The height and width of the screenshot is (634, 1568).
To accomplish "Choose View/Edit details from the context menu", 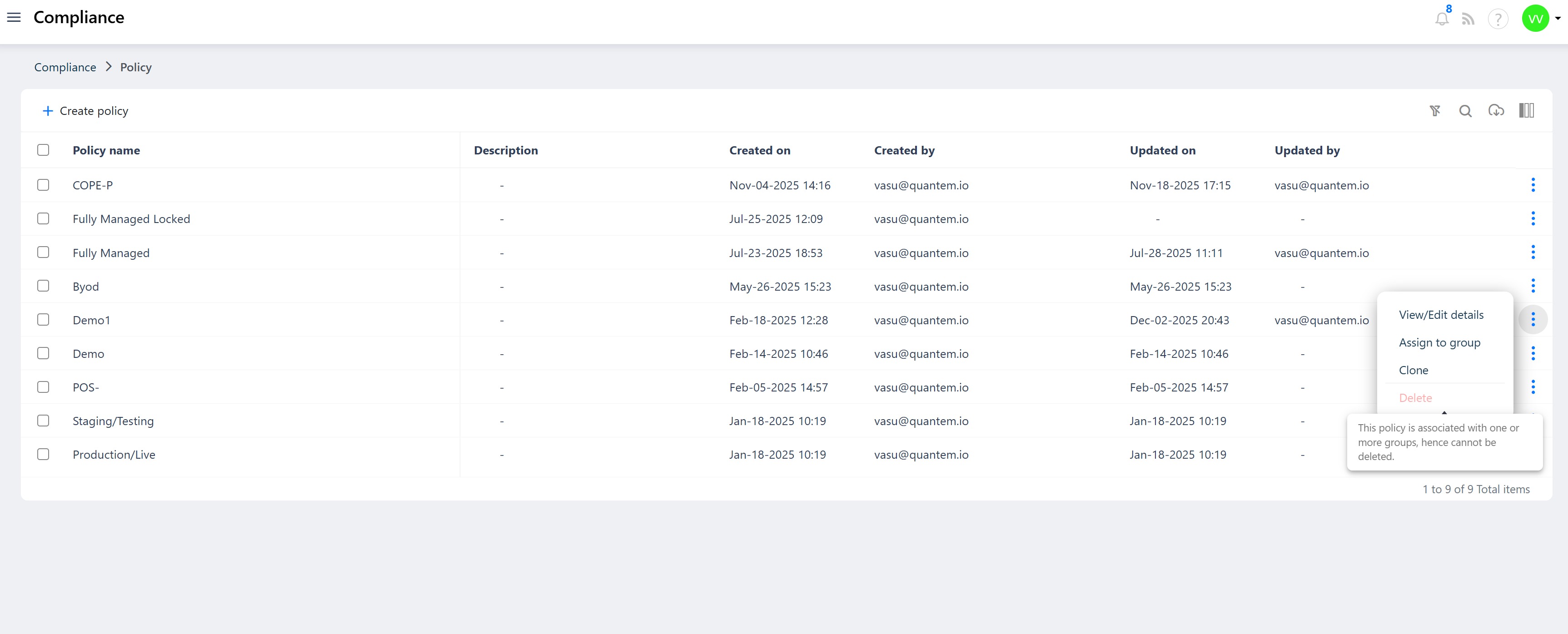I will (x=1441, y=315).
